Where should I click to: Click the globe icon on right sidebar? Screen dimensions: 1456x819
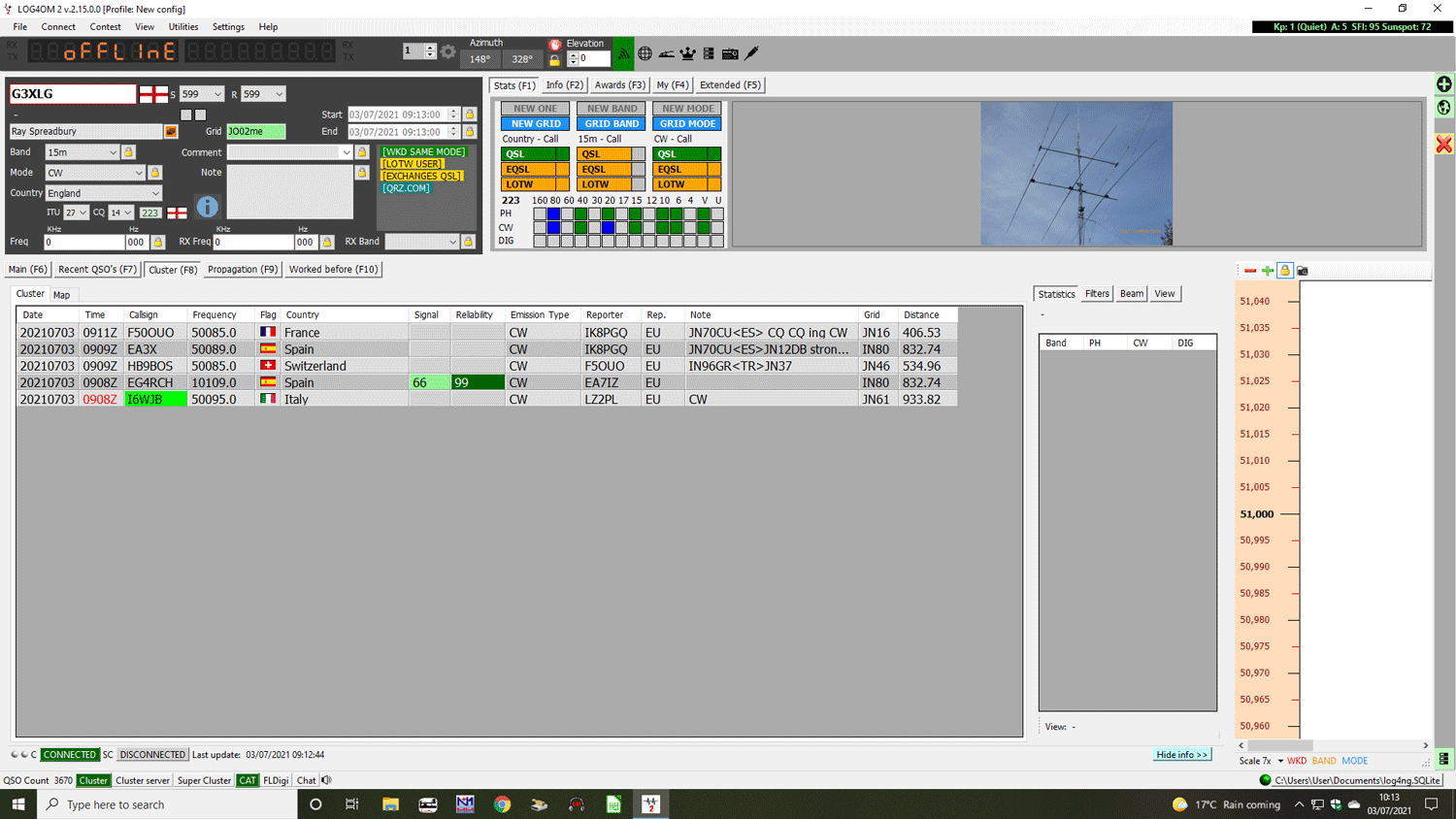click(1444, 108)
